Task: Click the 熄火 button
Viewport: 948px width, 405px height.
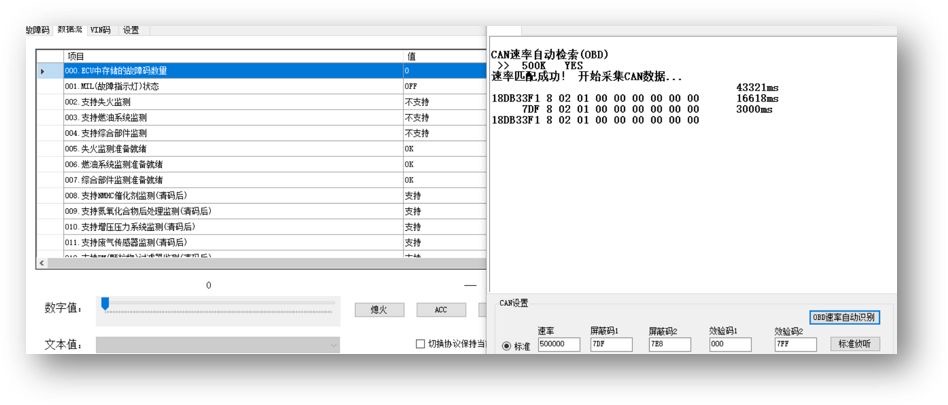Action: 379,310
